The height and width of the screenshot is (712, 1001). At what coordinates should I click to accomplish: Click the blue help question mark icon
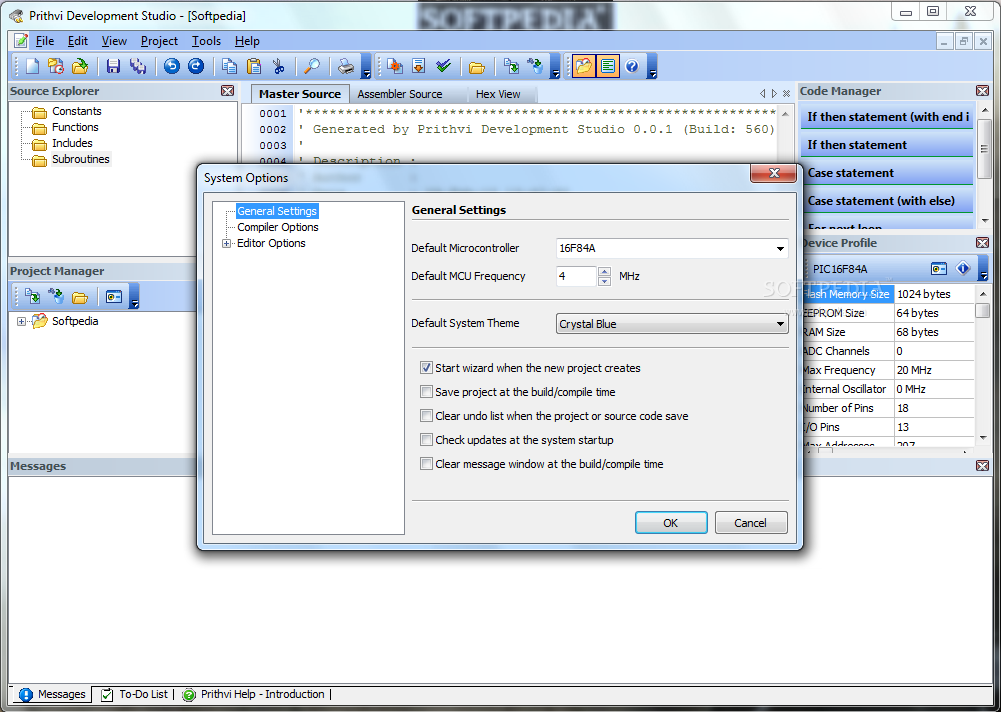point(632,66)
